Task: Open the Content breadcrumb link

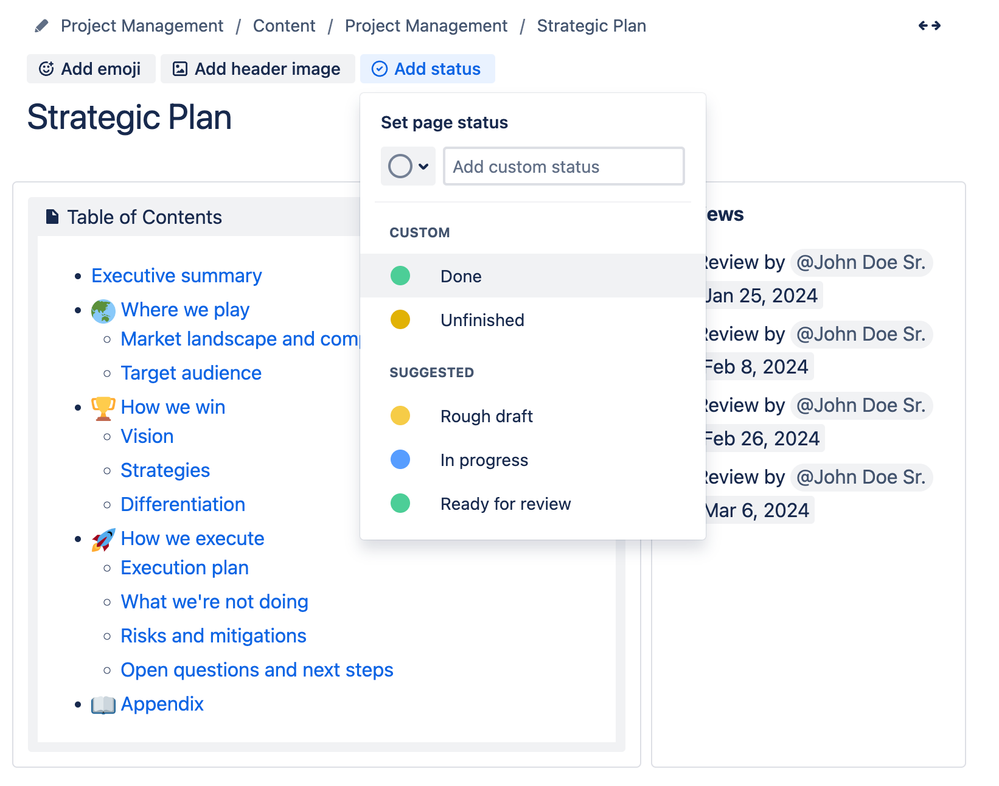Action: click(x=284, y=26)
